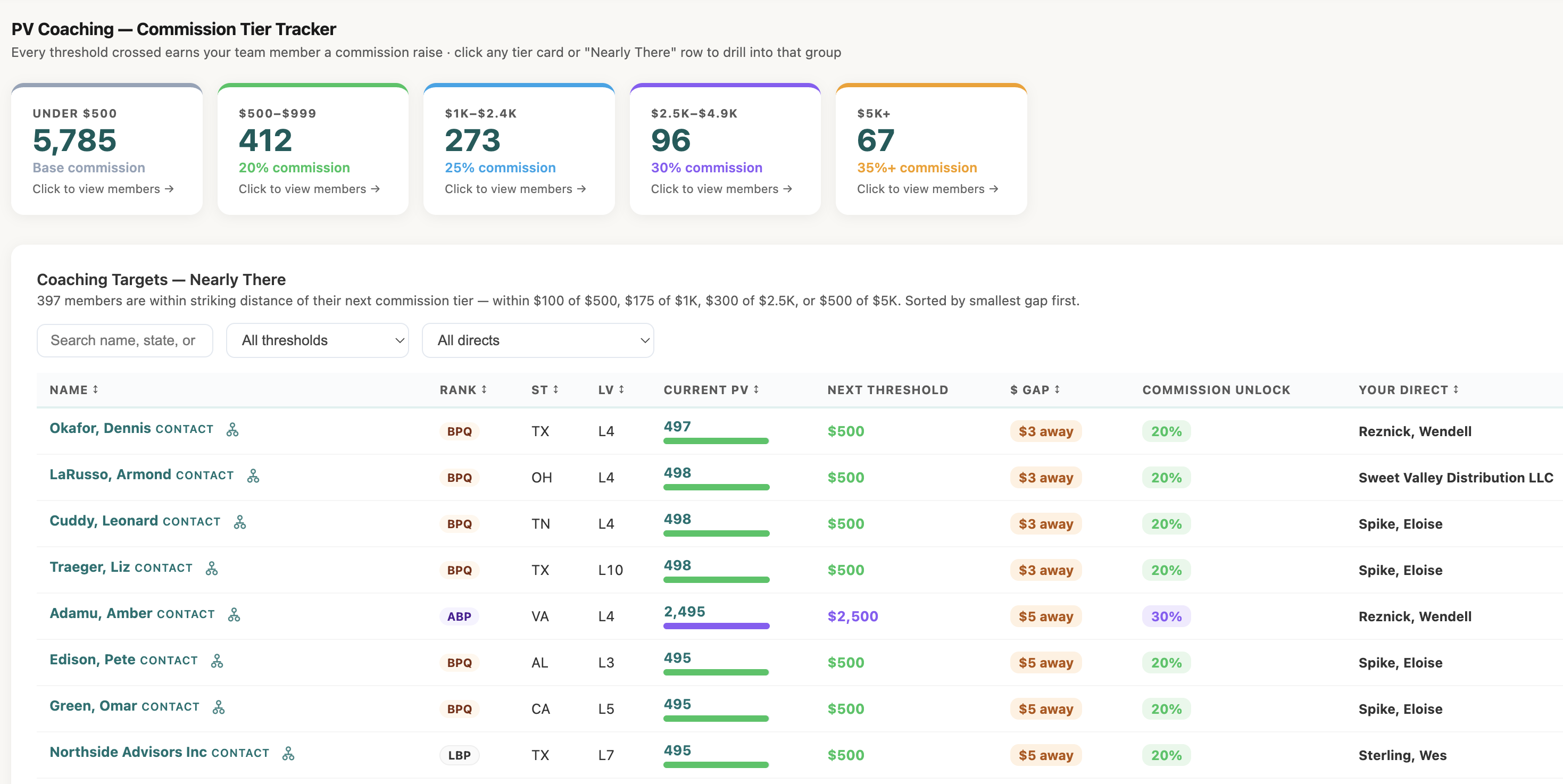Open the All directs dropdown
1563x784 pixels.
[x=538, y=340]
